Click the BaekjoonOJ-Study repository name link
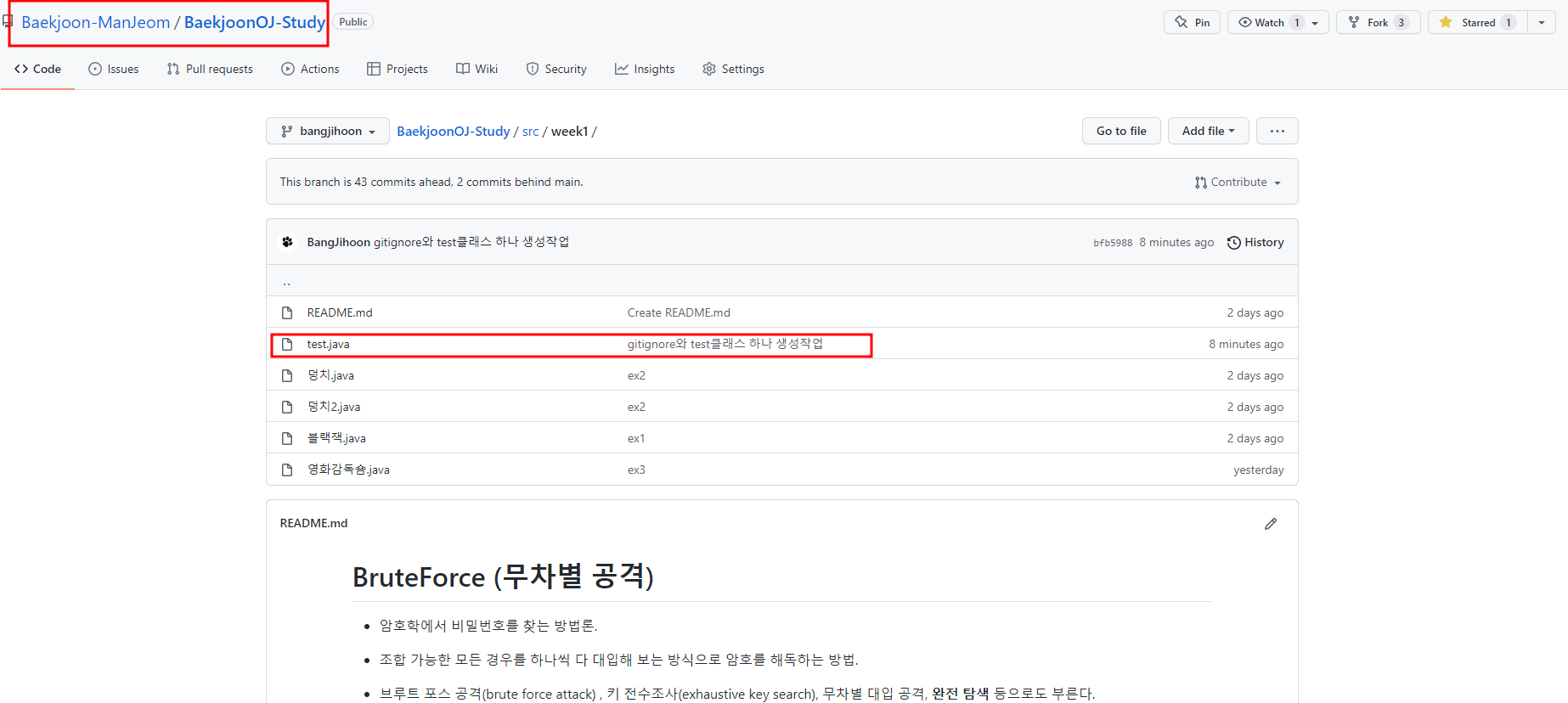 point(255,22)
